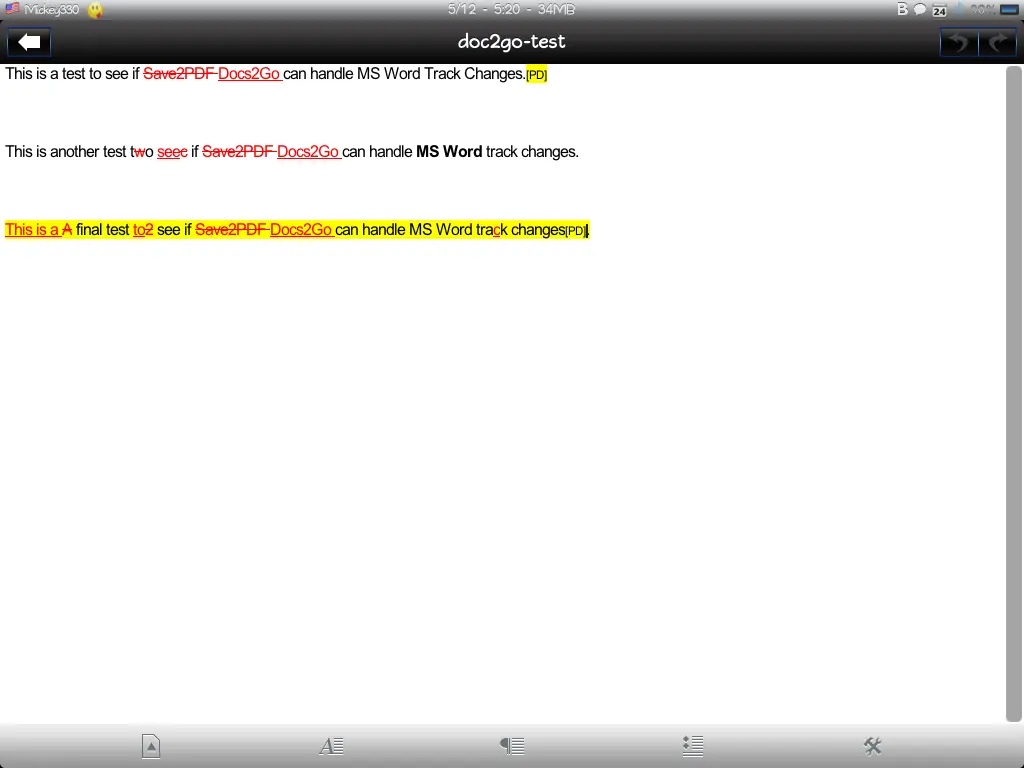Open the bullets and list icon
Screen dimensions: 1024x768
point(692,746)
